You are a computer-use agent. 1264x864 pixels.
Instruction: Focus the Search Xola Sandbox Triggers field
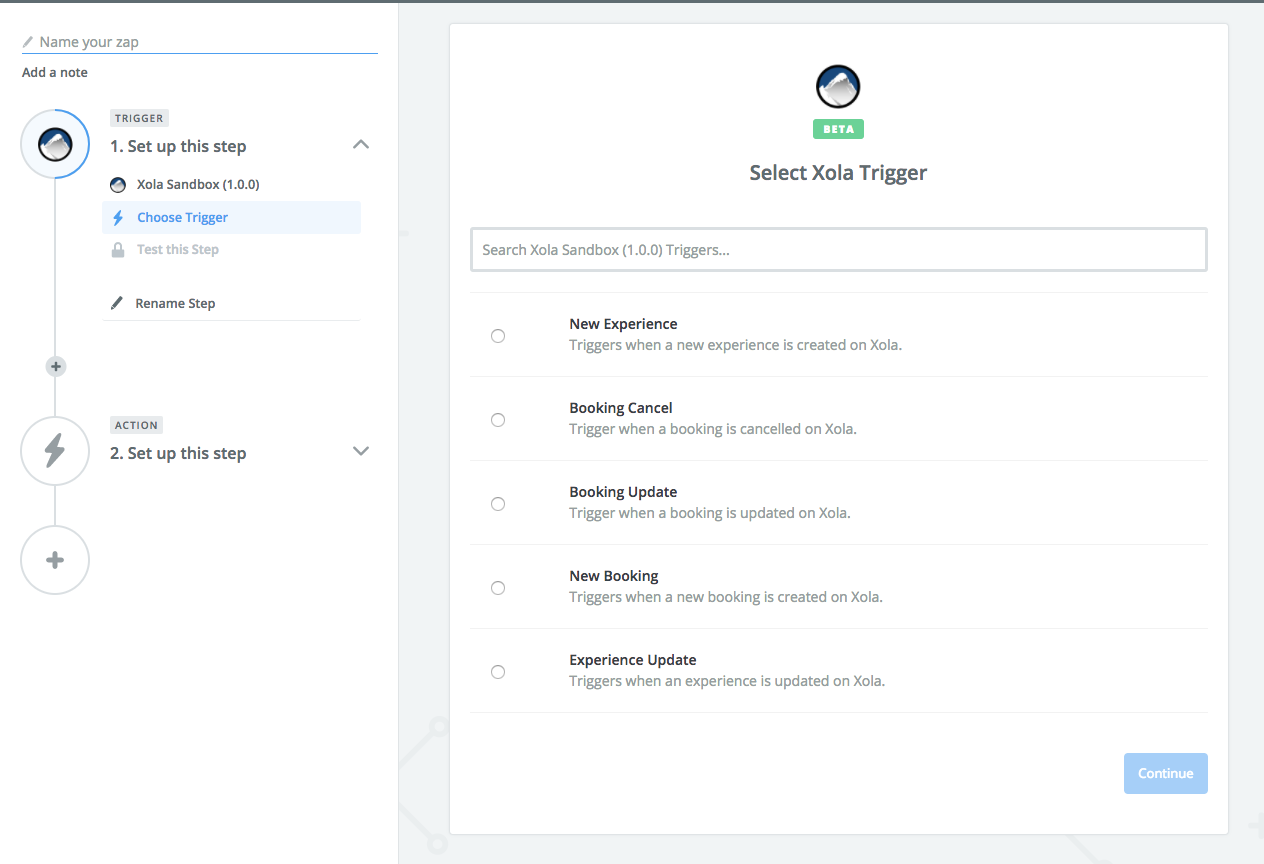pos(838,250)
